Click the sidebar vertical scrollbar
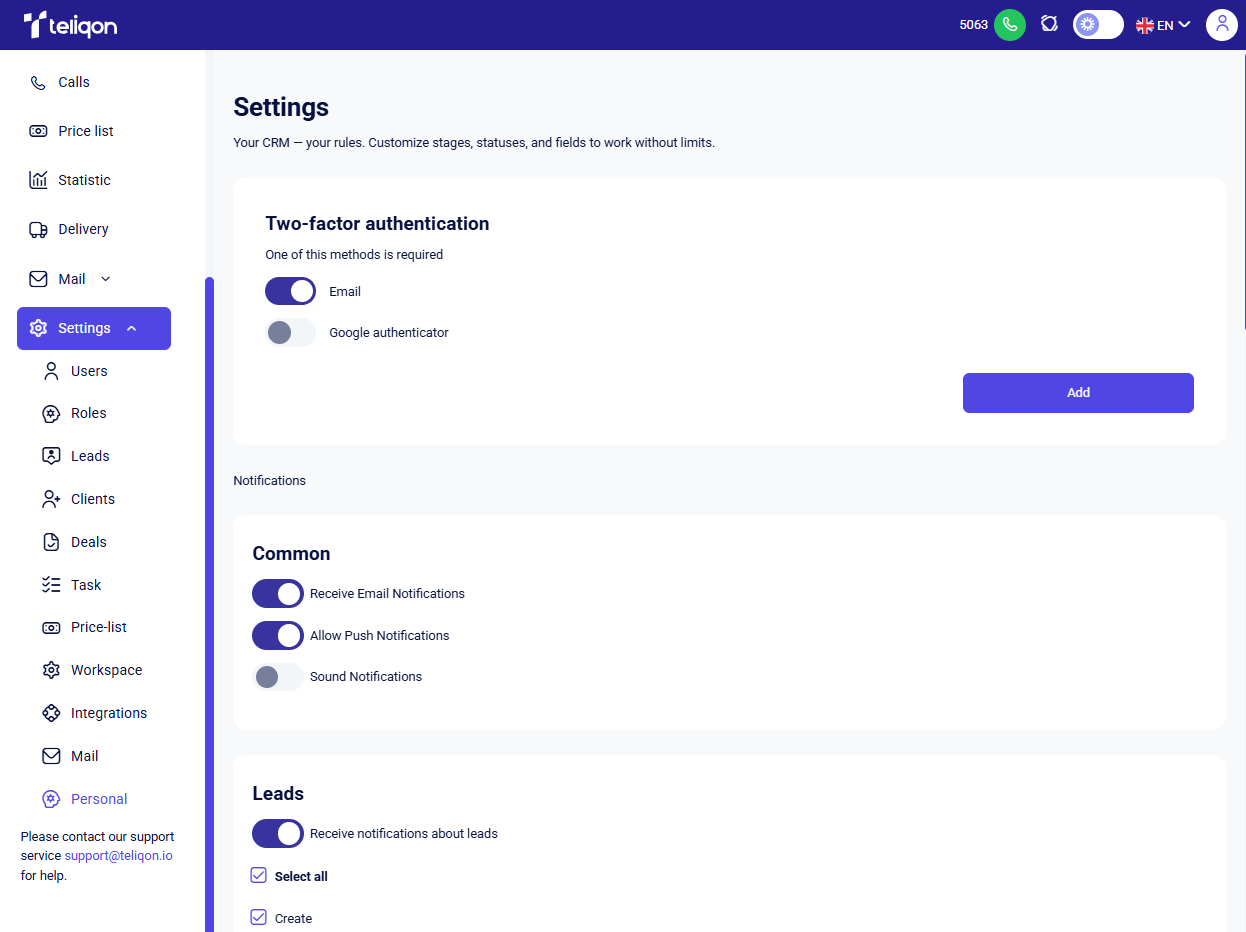 [209, 600]
